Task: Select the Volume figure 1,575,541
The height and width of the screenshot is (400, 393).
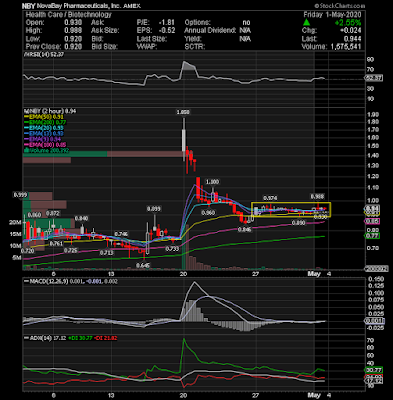Action: click(346, 47)
